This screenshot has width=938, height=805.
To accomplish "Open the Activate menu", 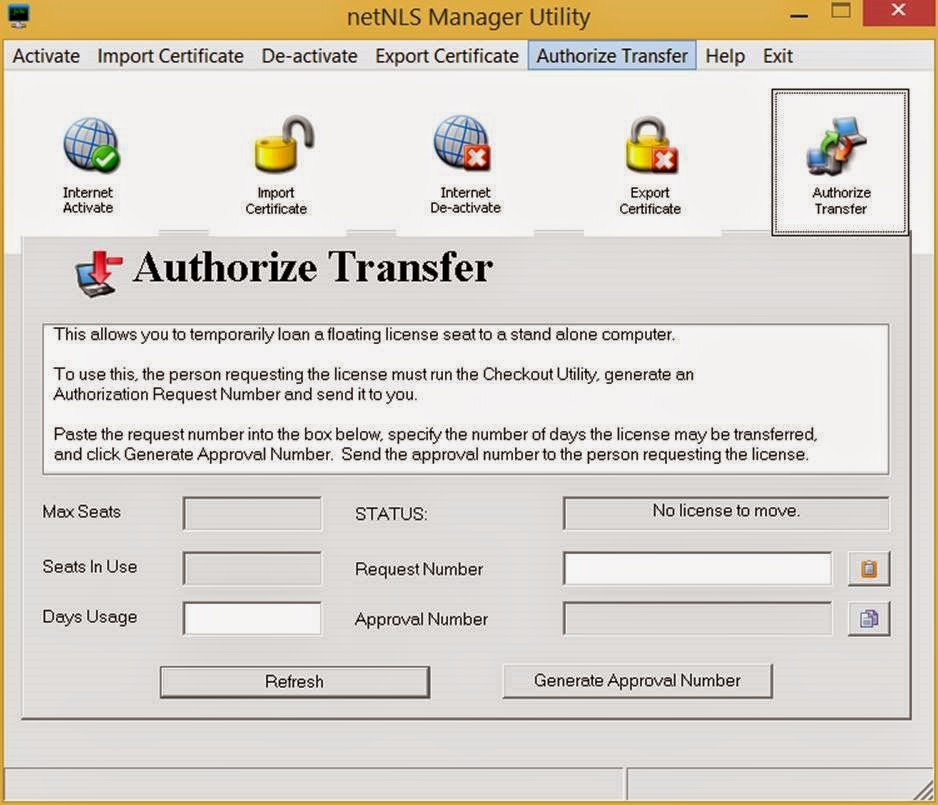I will 46,56.
